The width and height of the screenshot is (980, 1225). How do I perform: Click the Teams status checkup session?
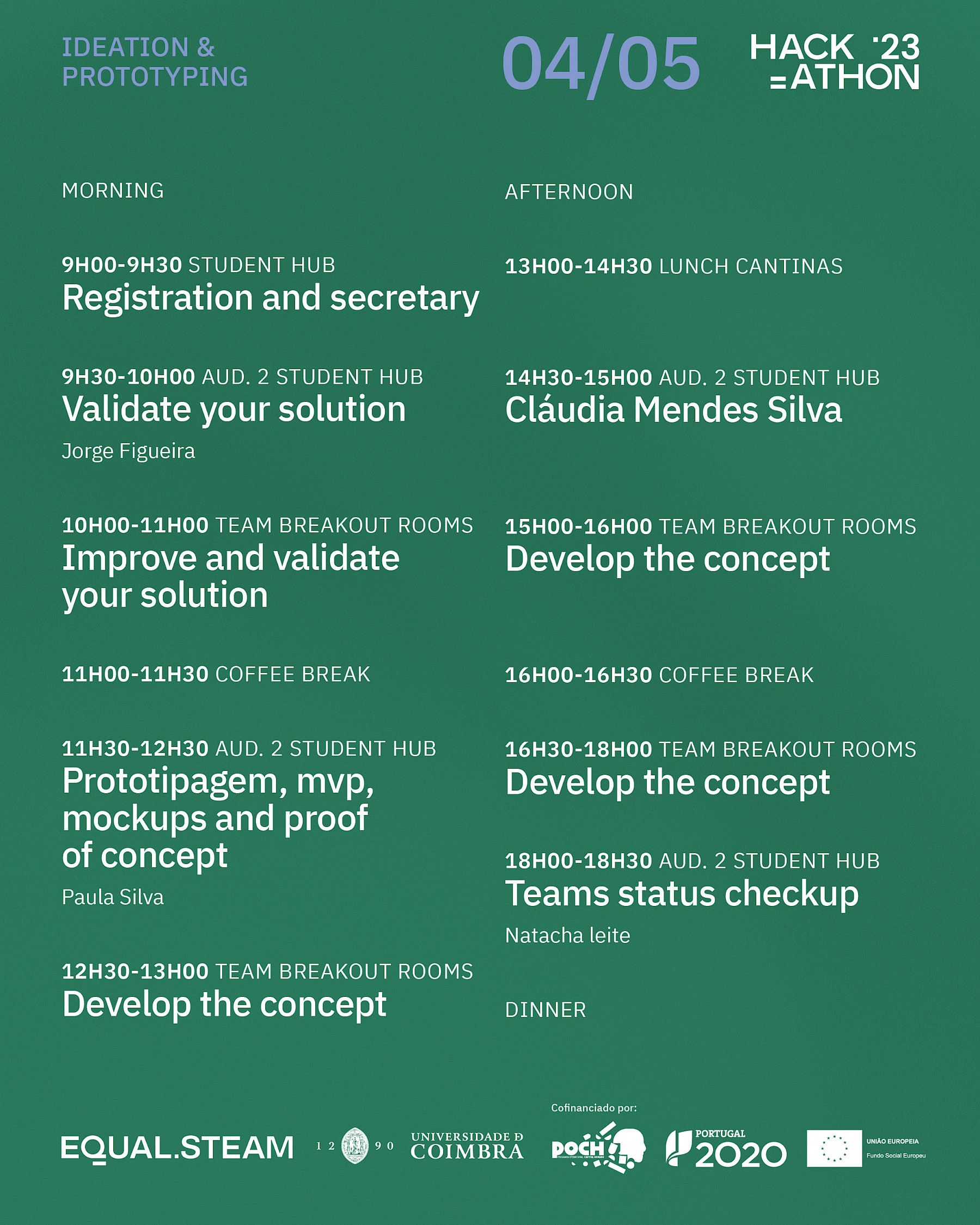coord(681,894)
